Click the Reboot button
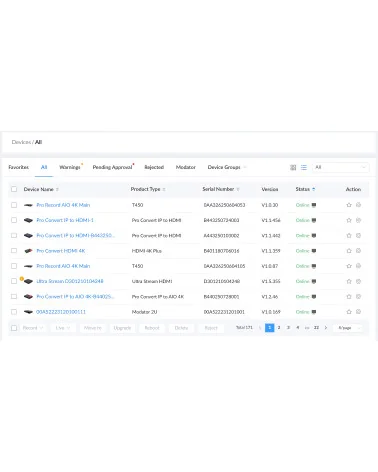 [x=152, y=328]
